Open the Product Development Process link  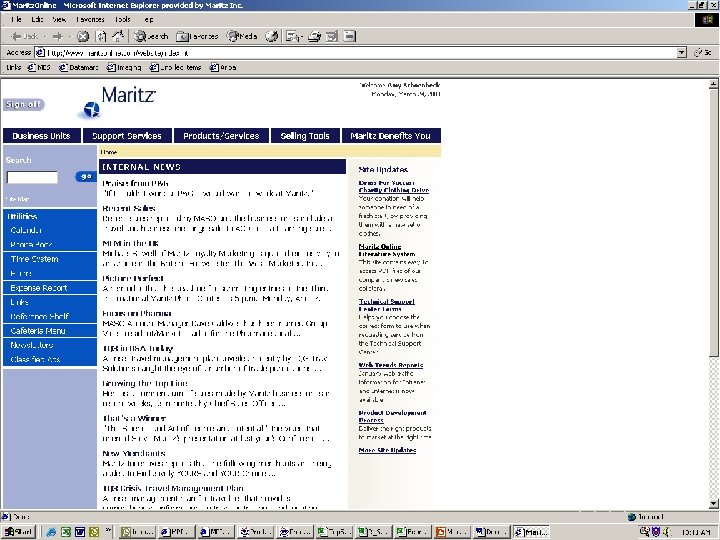pyautogui.click(x=392, y=416)
